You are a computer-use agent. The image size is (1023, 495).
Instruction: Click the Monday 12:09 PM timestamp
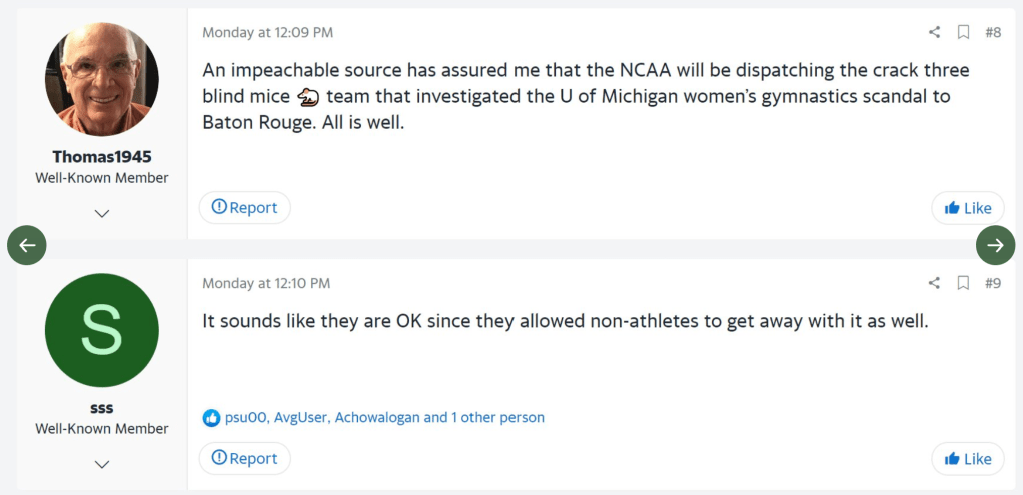(267, 32)
